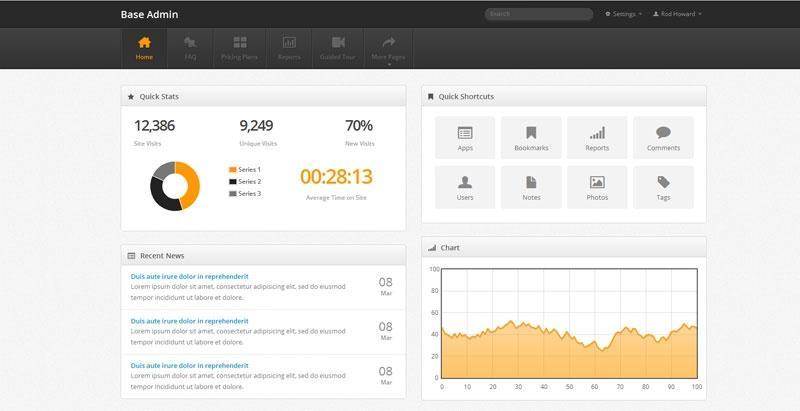Open the FAQ navigation tab

coord(190,48)
